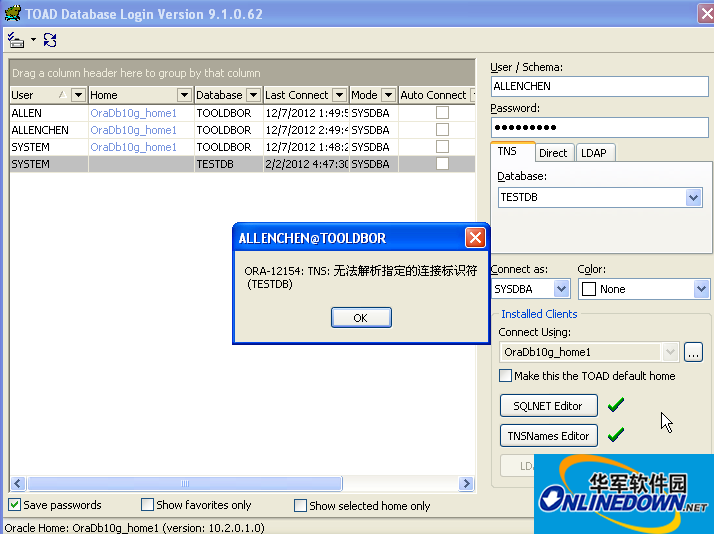Close the TOAD Database Login window
Viewport: 714px width, 534px height.
[x=707, y=13]
